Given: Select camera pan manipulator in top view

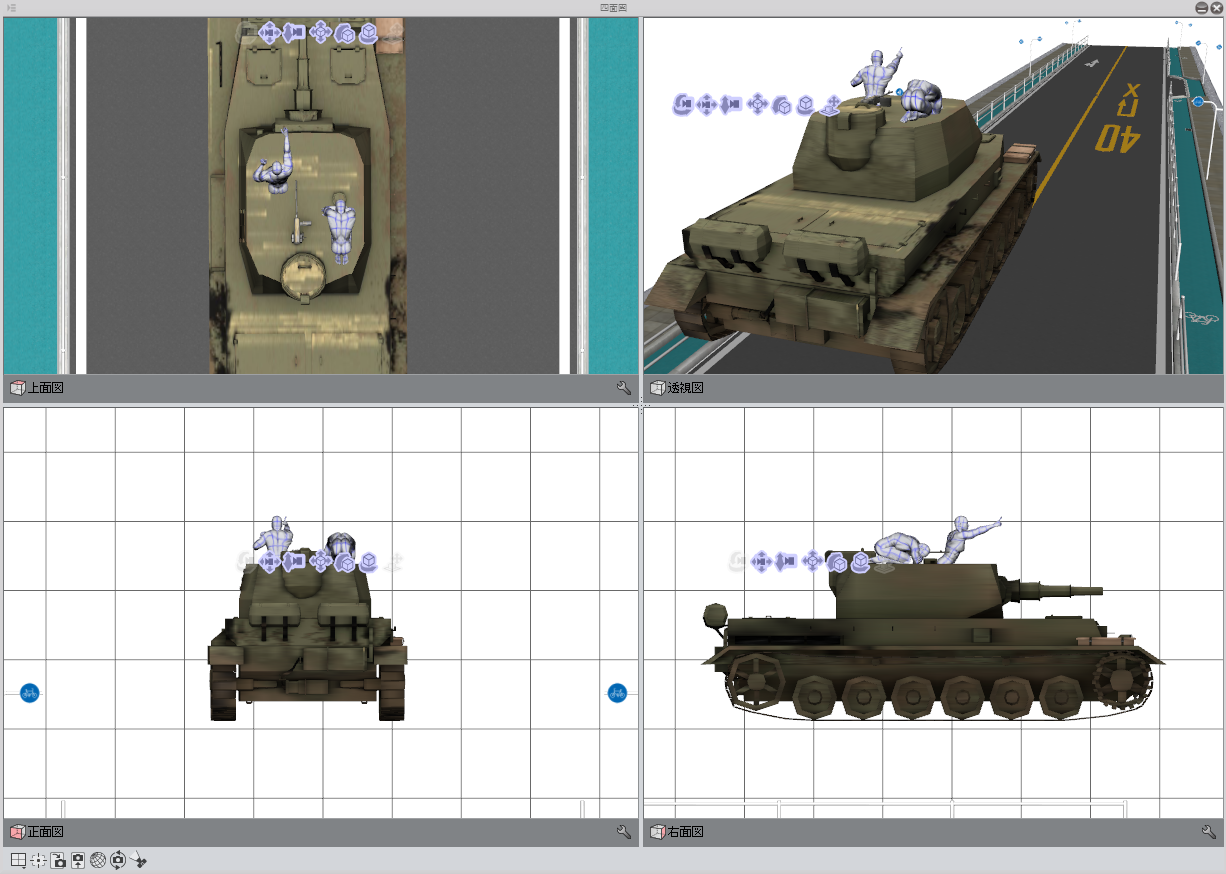Looking at the screenshot, I should [x=268, y=33].
